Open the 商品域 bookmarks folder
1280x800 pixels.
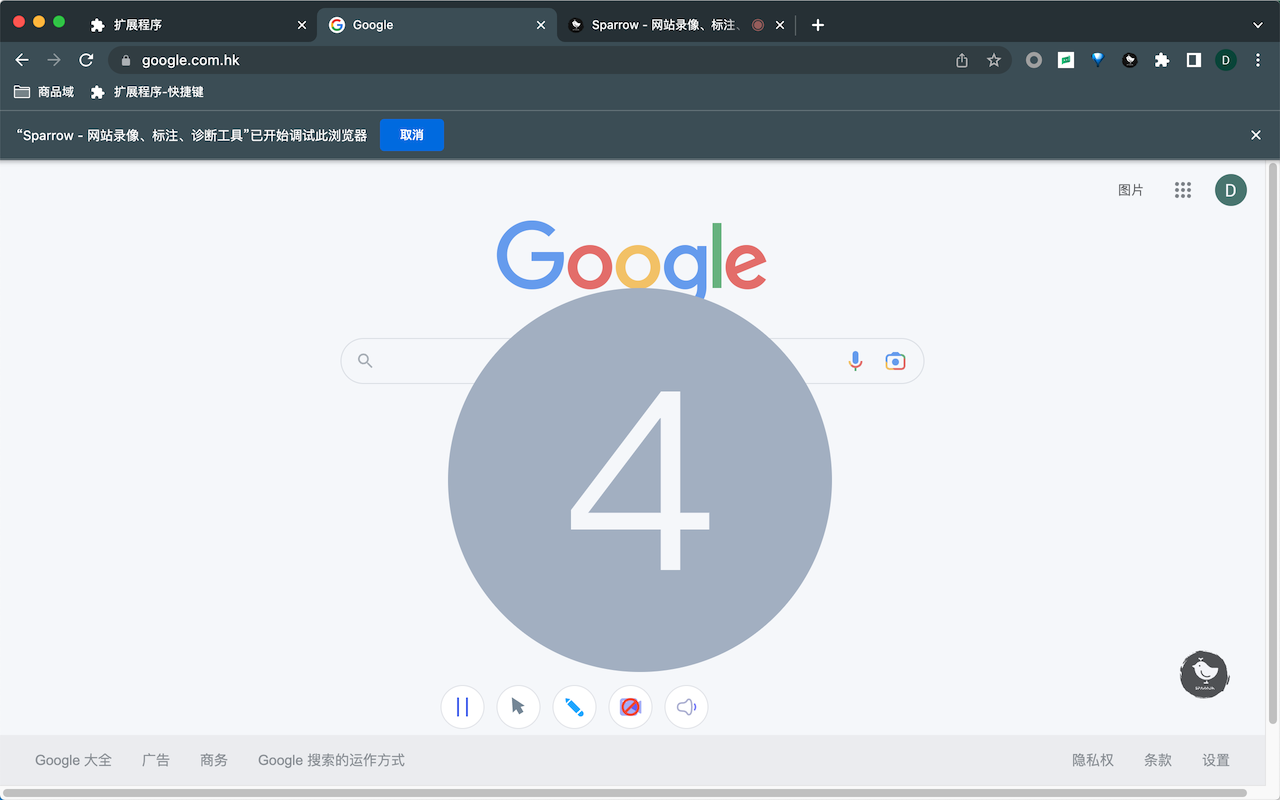[44, 91]
